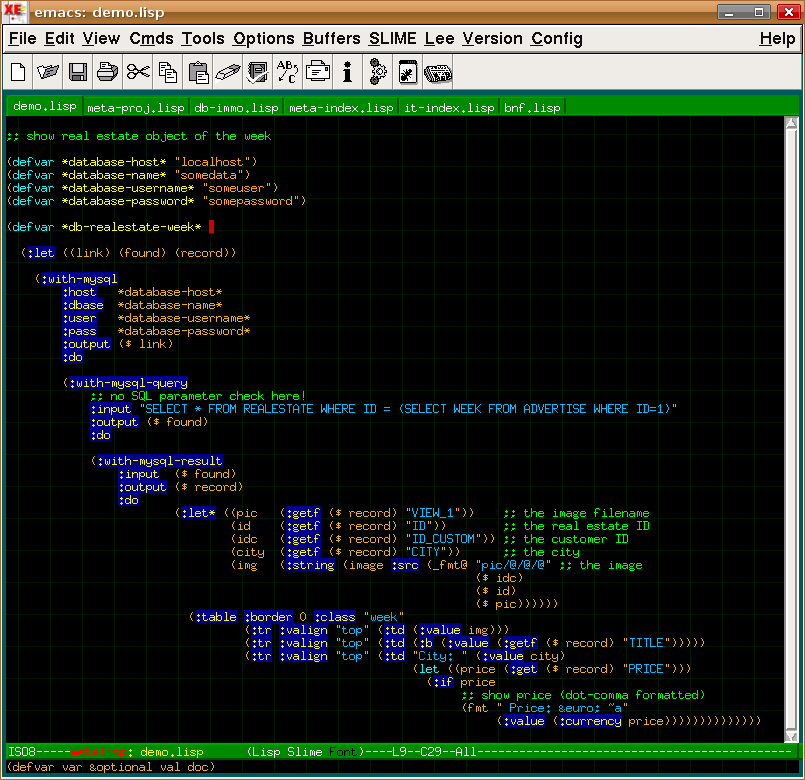Launch the debugger with the bug icon
The width and height of the screenshot is (805, 780).
[x=408, y=72]
